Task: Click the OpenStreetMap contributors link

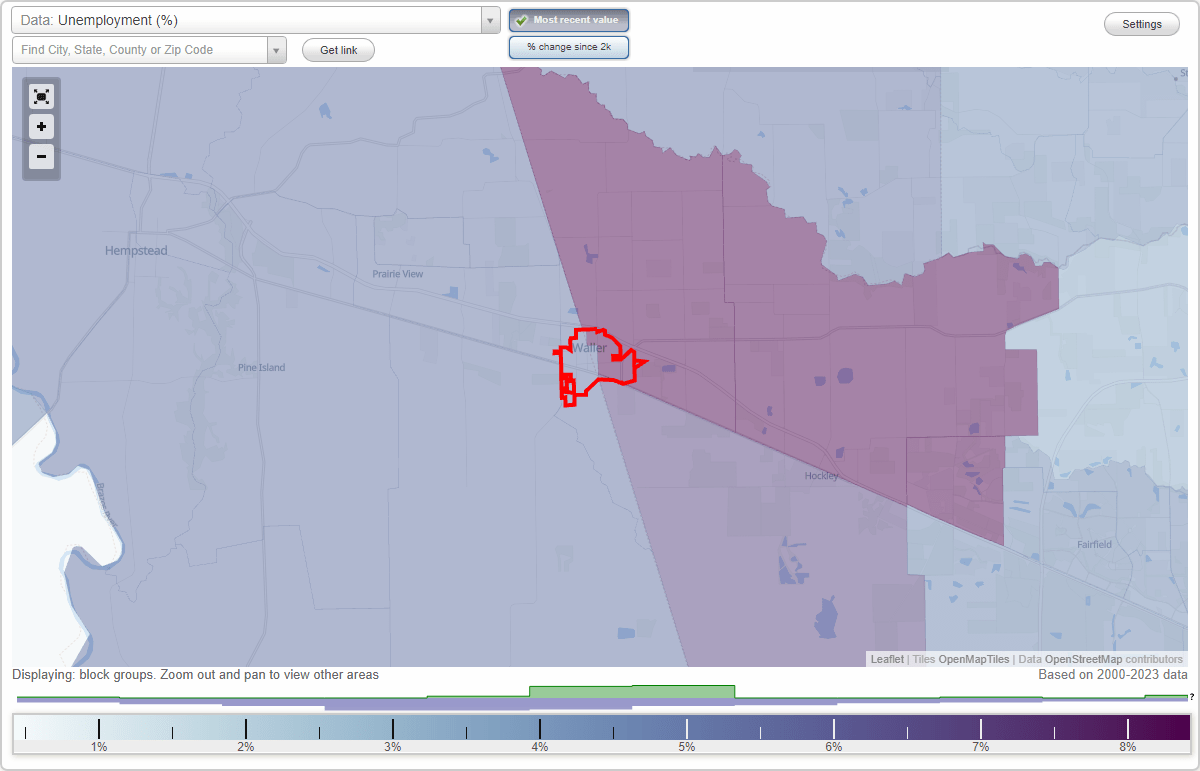Action: 1111,659
